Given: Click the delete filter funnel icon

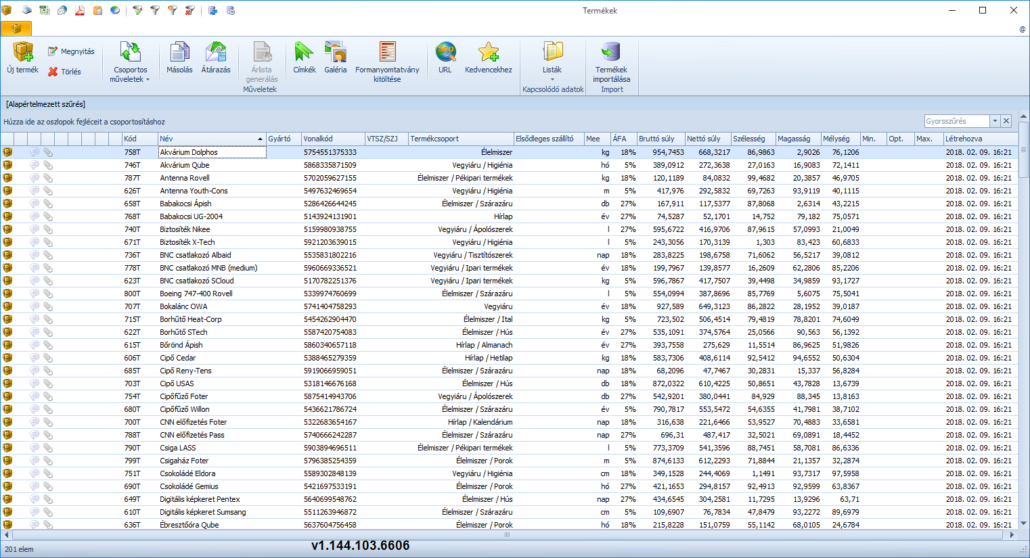Looking at the screenshot, I should (190, 11).
